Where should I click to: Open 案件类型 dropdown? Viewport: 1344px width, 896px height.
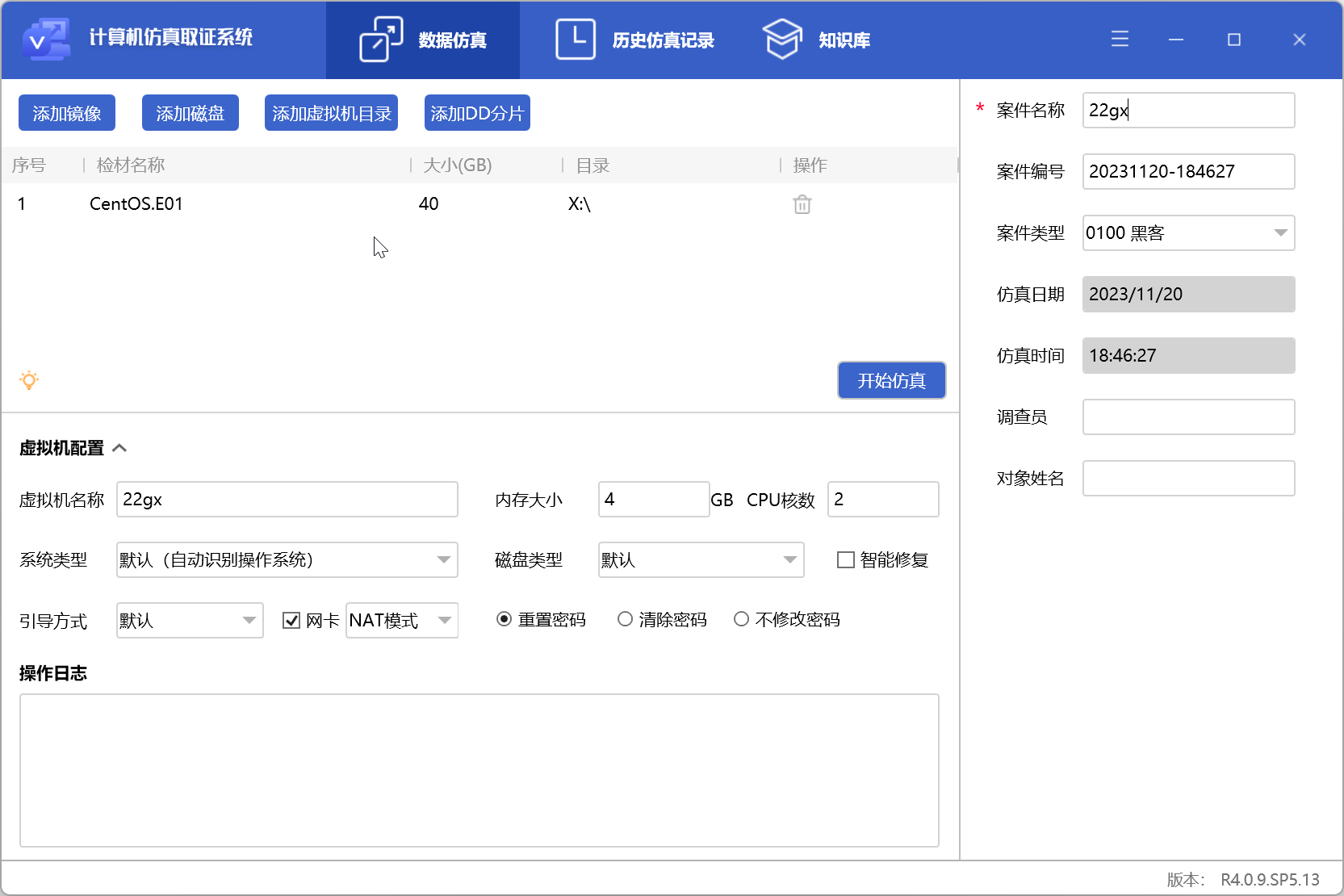coord(1188,232)
